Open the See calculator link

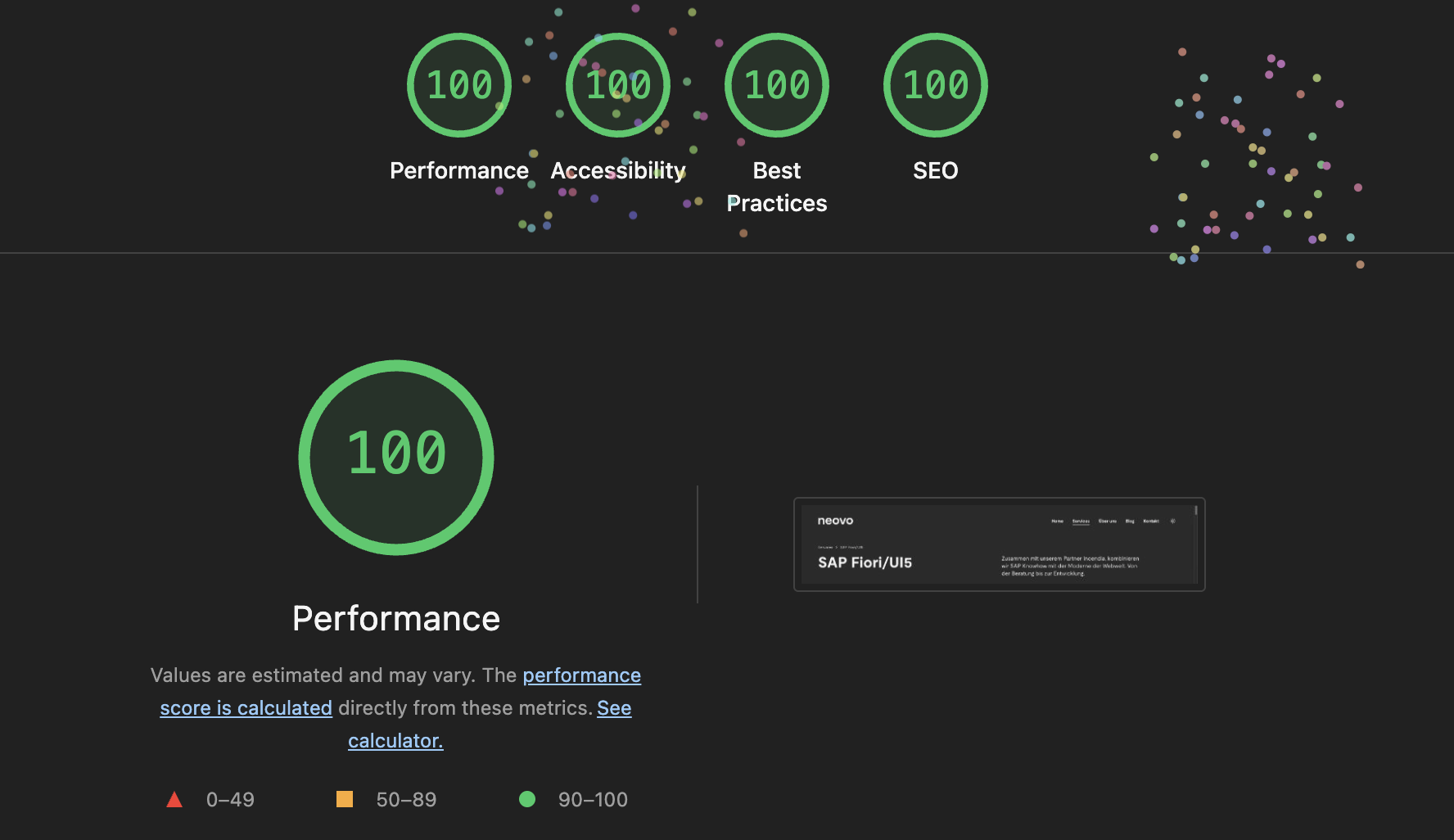coord(490,724)
